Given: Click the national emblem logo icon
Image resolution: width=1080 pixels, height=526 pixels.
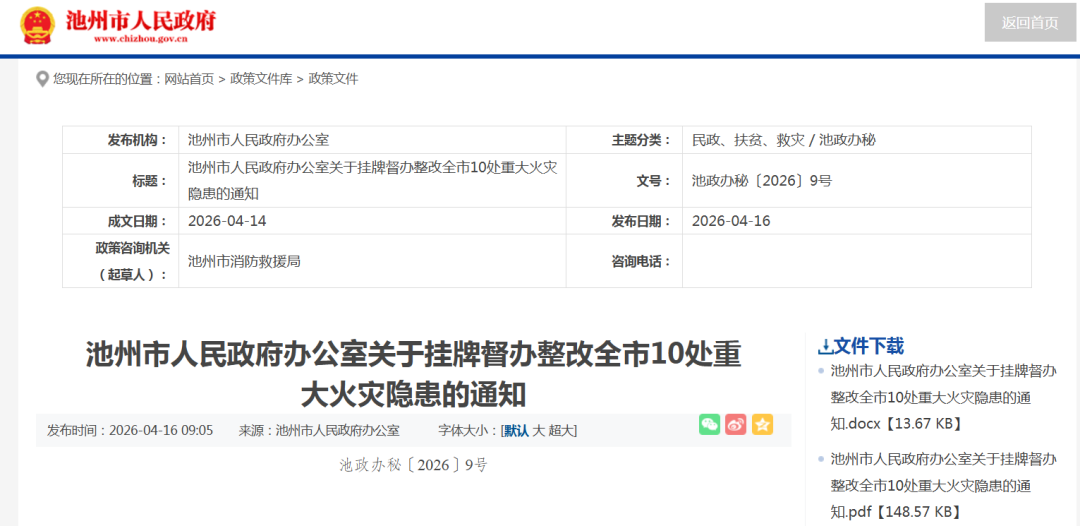Looking at the screenshot, I should [x=37, y=25].
